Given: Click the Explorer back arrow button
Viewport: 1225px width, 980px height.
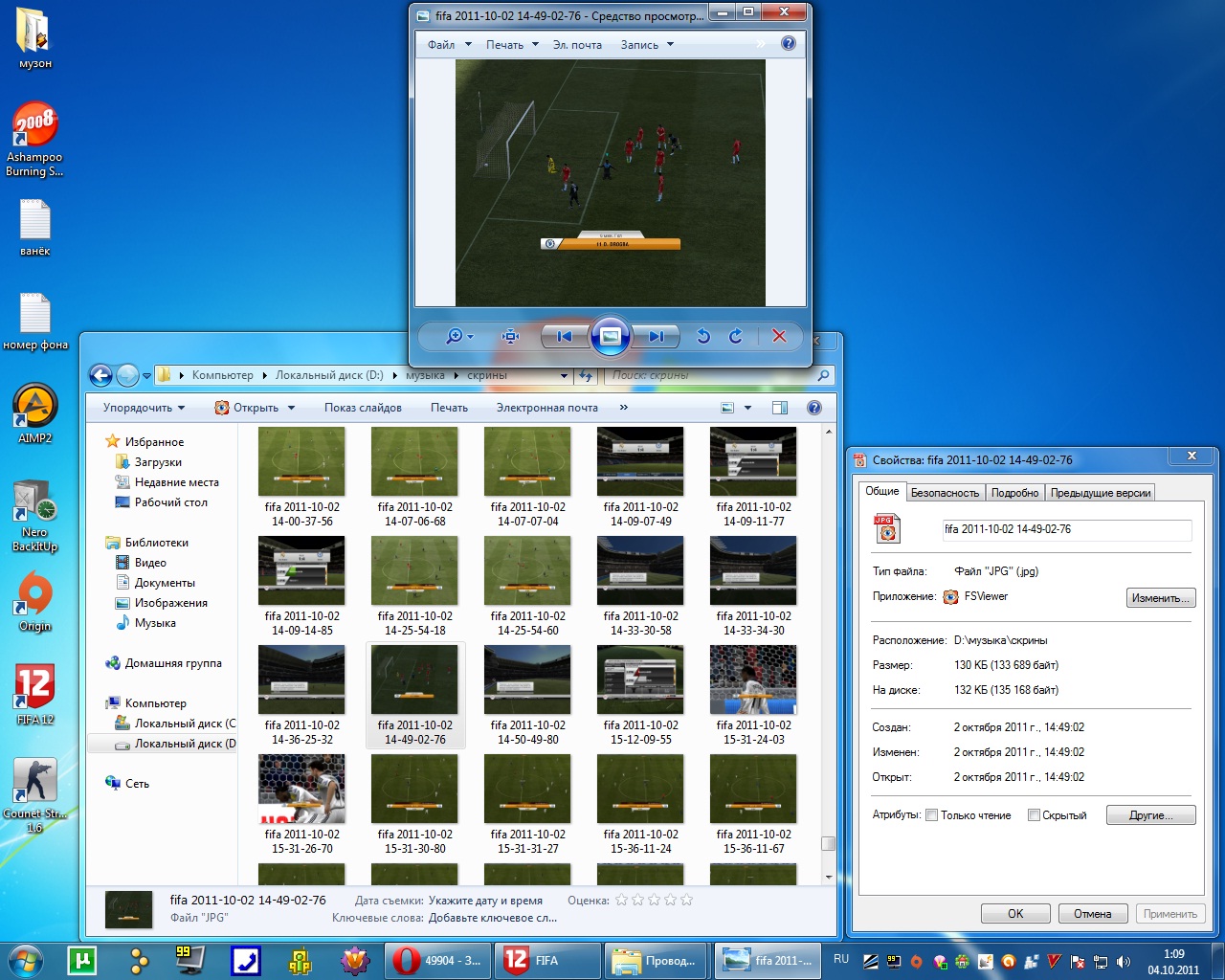Looking at the screenshot, I should tap(100, 375).
